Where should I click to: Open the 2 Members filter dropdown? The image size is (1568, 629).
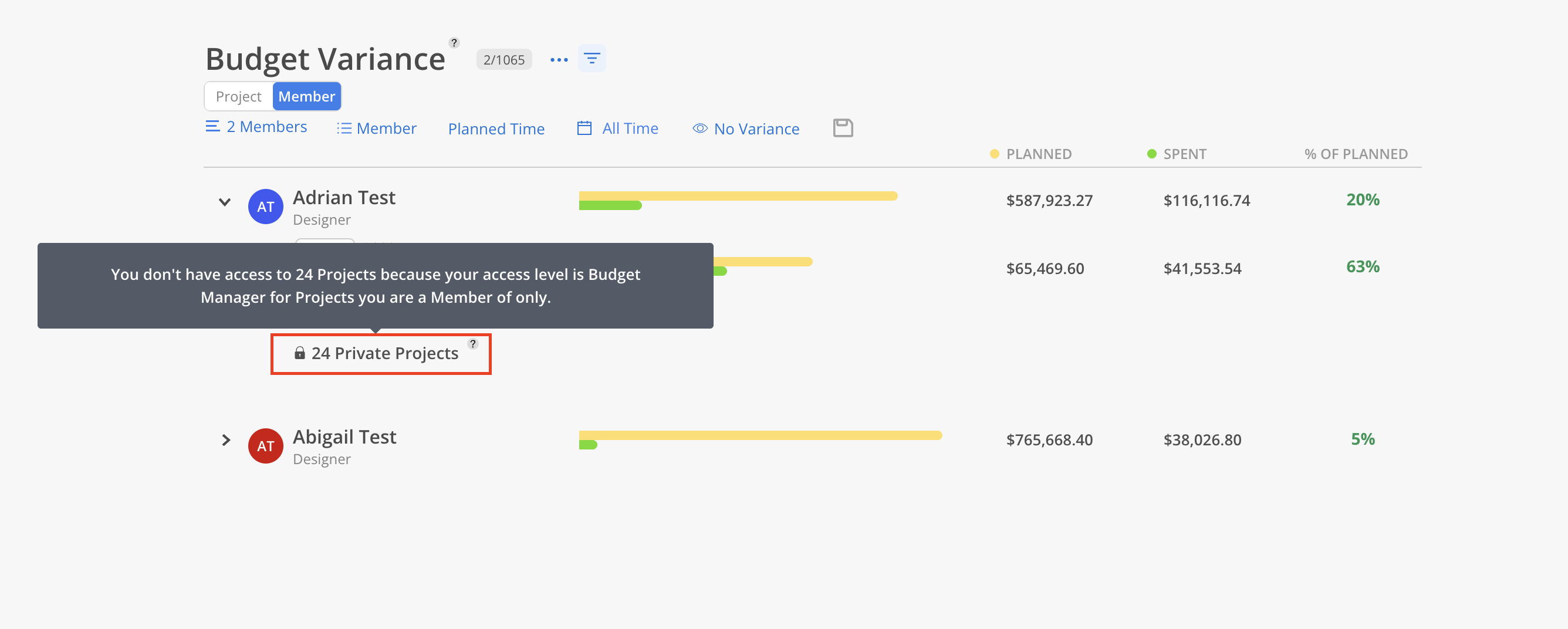tap(256, 127)
